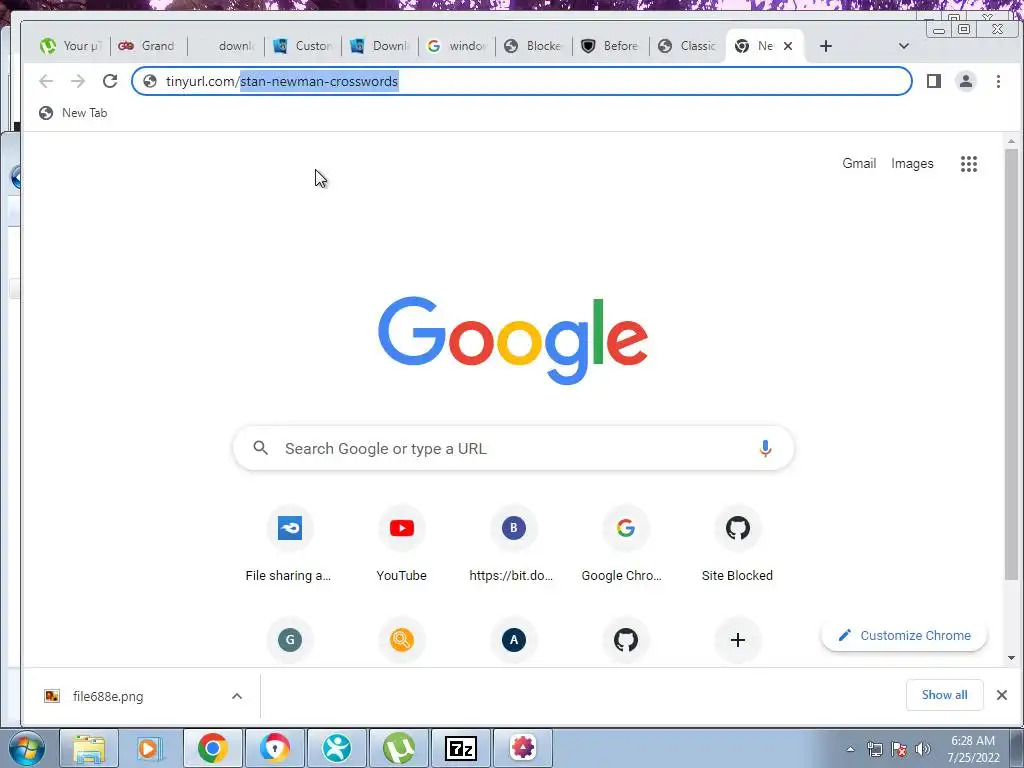
Task: Show hidden system tray icons
Action: tap(850, 749)
